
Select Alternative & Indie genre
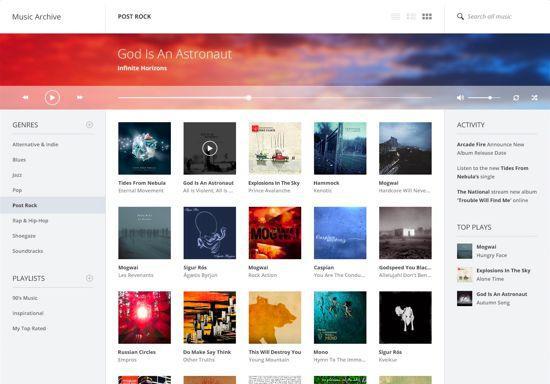(35, 144)
